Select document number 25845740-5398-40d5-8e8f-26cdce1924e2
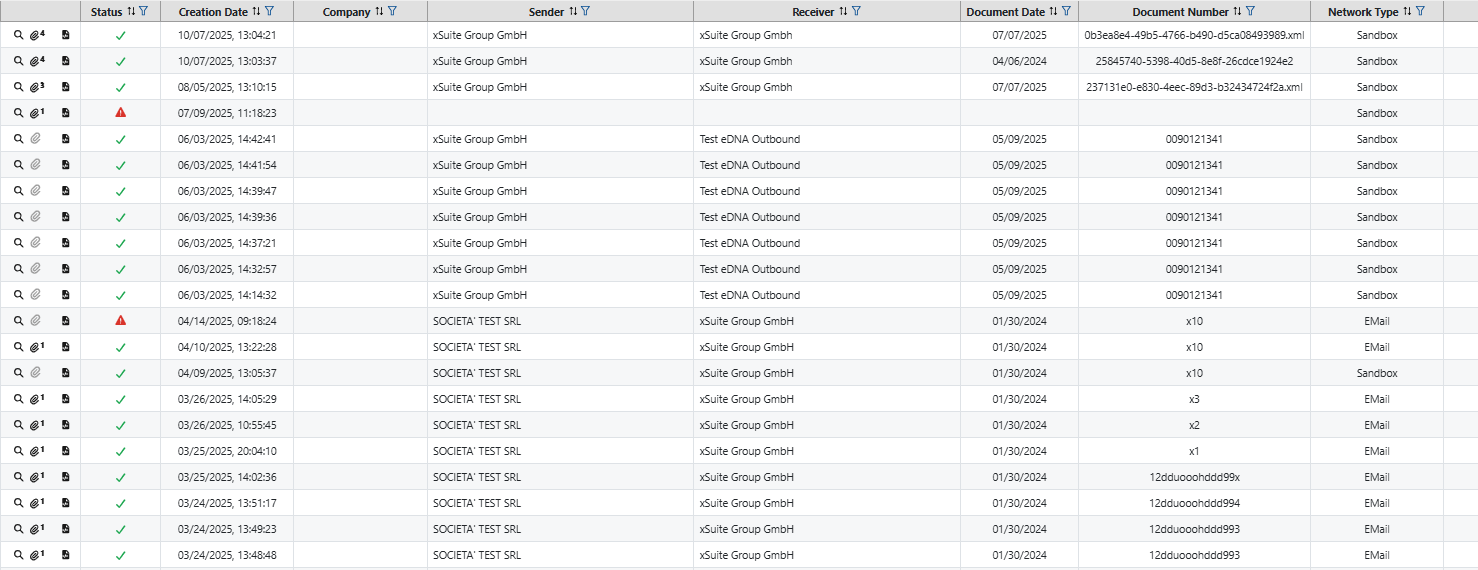1478x570 pixels. pyautogui.click(x=1194, y=61)
